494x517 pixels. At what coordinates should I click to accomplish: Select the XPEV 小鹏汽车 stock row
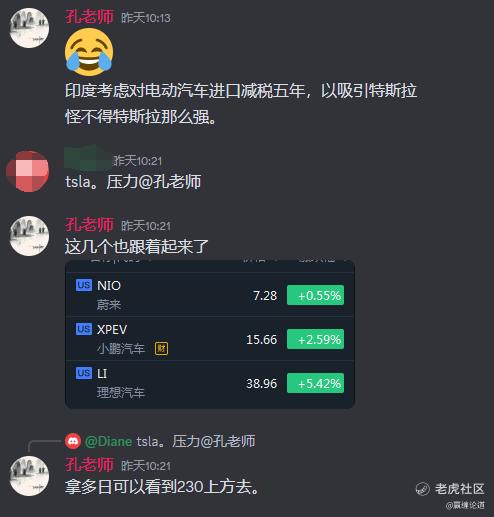(x=210, y=339)
